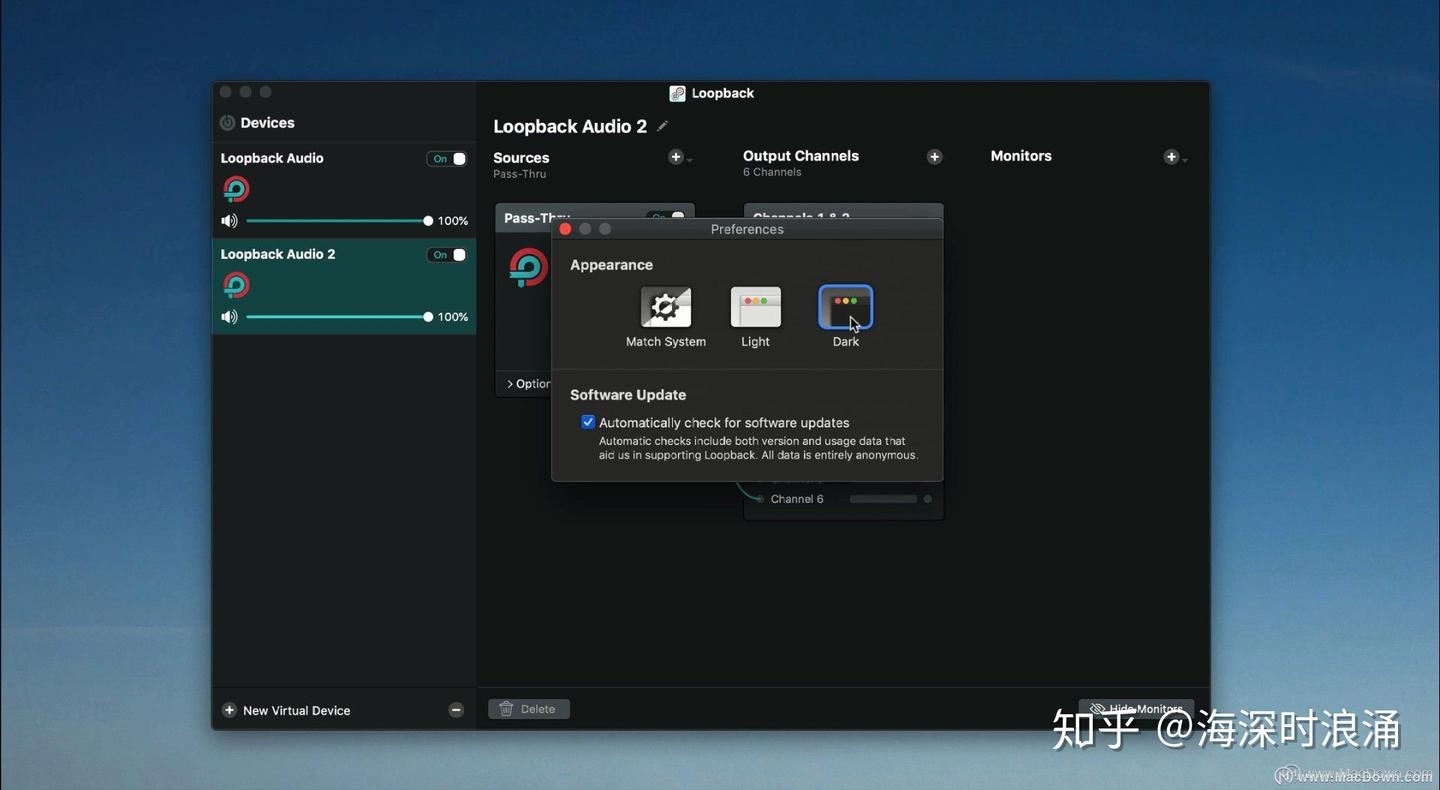Select the Dark appearance theme
Screen dimensions: 1440x790
[x=845, y=306]
